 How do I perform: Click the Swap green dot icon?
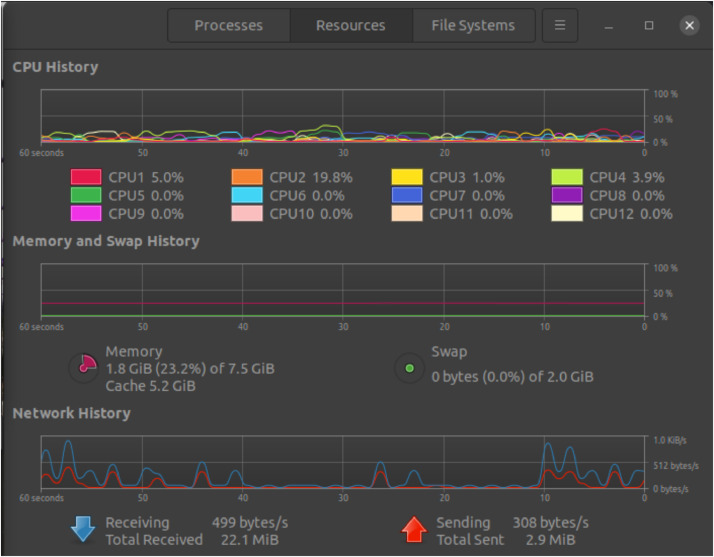tap(409, 368)
